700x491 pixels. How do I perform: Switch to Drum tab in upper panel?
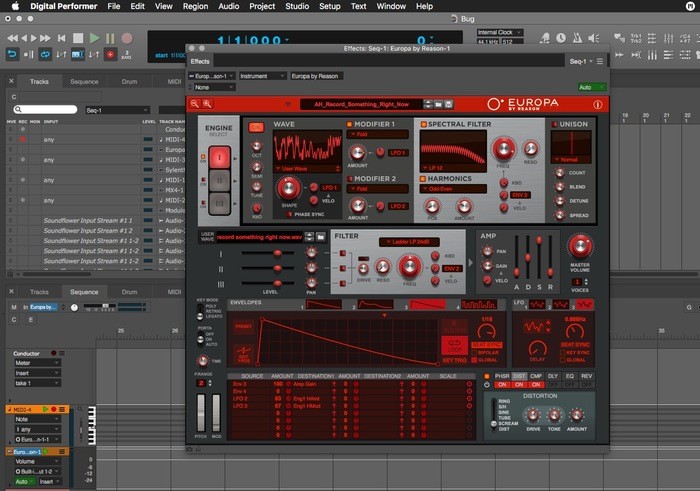(x=129, y=82)
